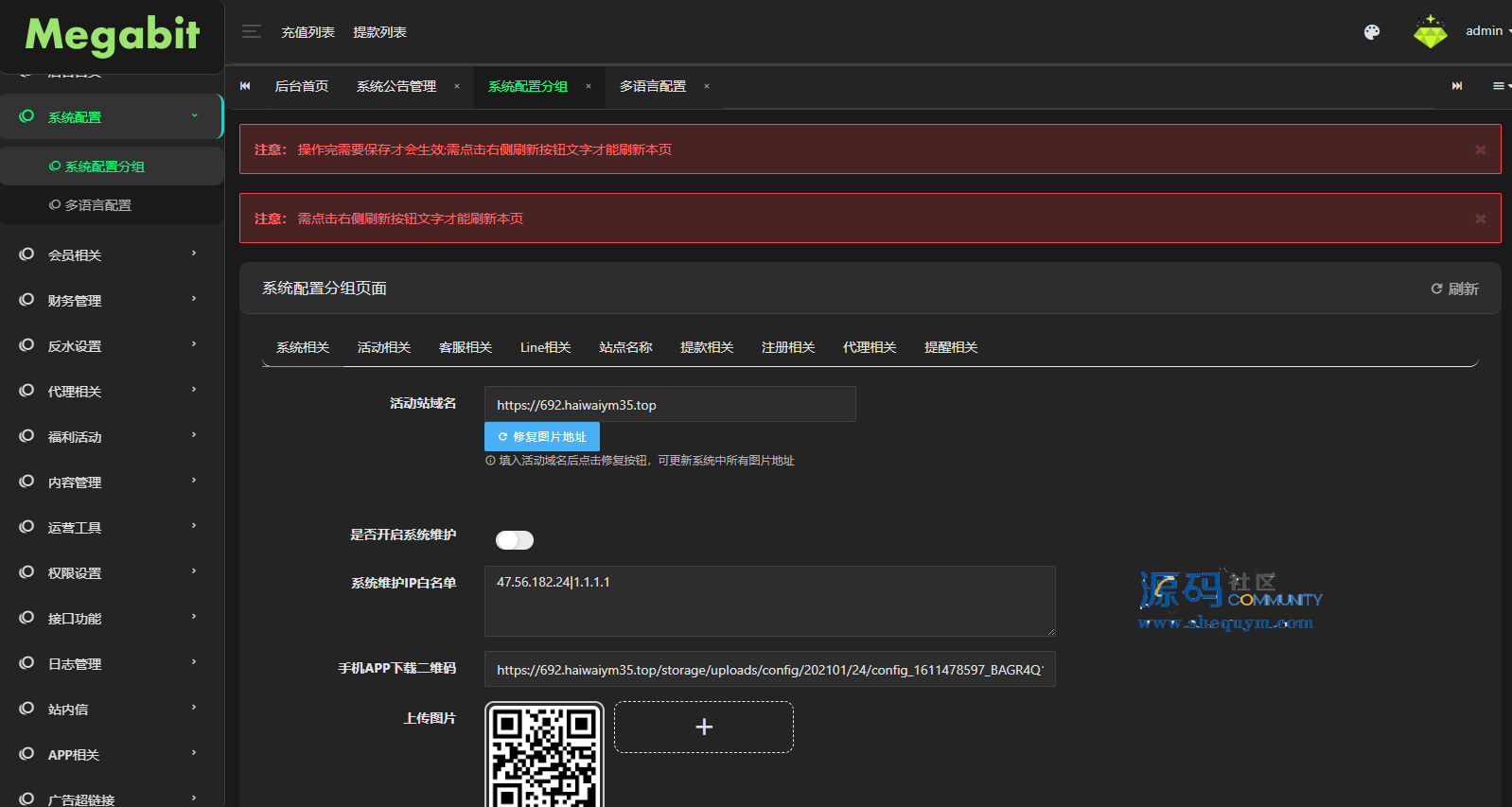
Task: Open the admin user dropdown
Action: tap(1486, 31)
